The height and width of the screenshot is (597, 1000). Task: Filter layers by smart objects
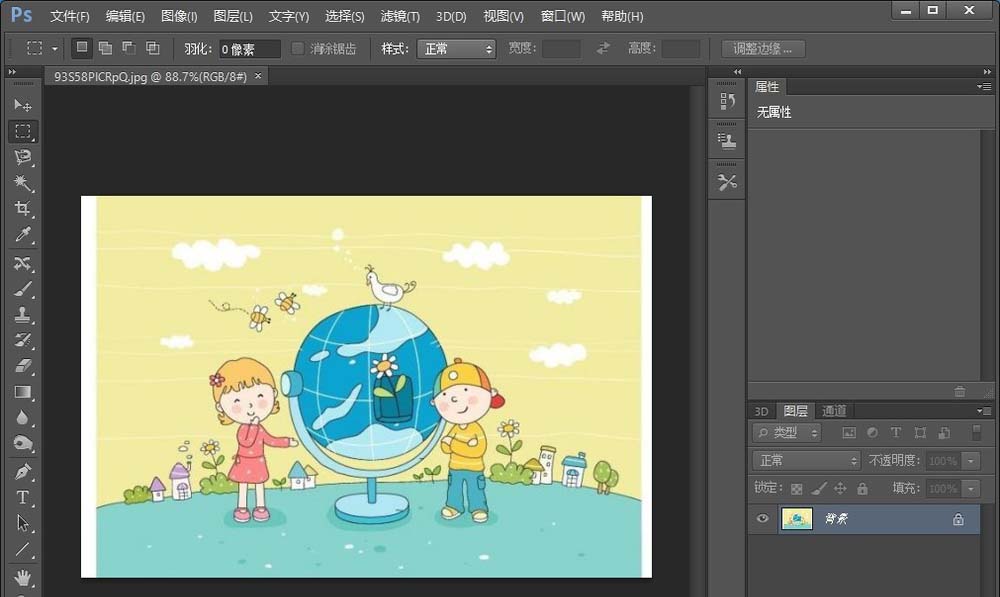(944, 432)
